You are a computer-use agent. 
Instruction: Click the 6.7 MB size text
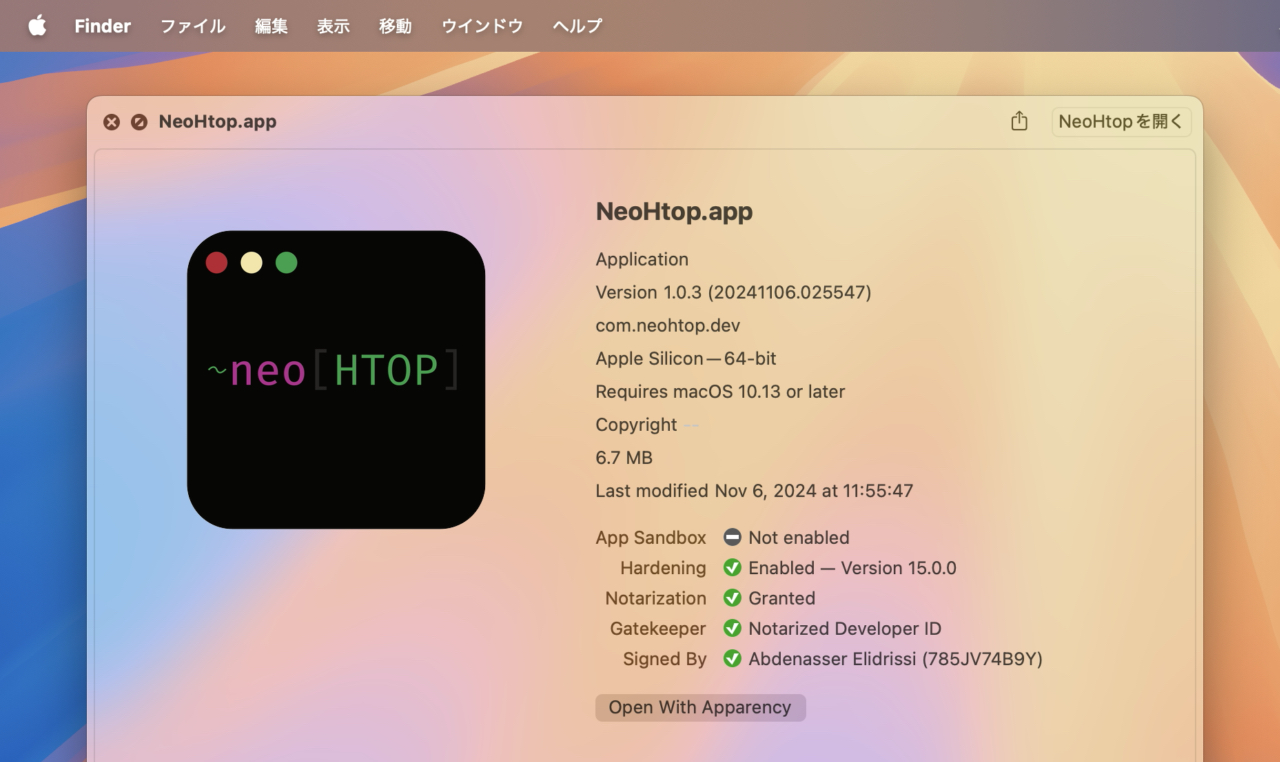(x=624, y=457)
